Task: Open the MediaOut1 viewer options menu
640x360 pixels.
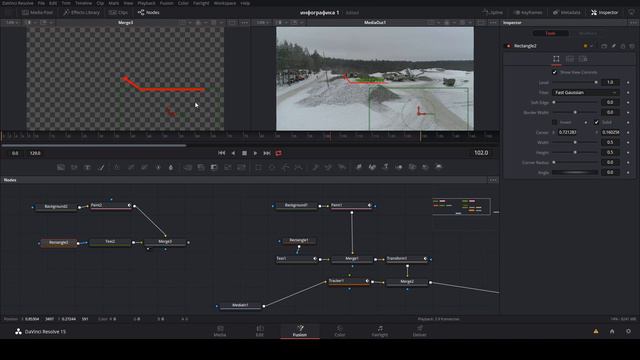Action: 493,22
